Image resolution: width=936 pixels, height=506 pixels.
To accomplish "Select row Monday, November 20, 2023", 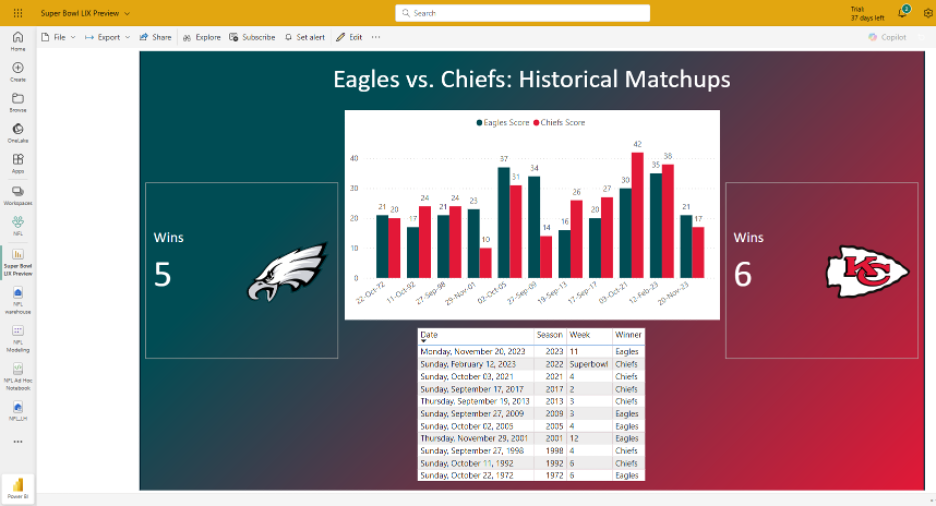I will click(531, 351).
